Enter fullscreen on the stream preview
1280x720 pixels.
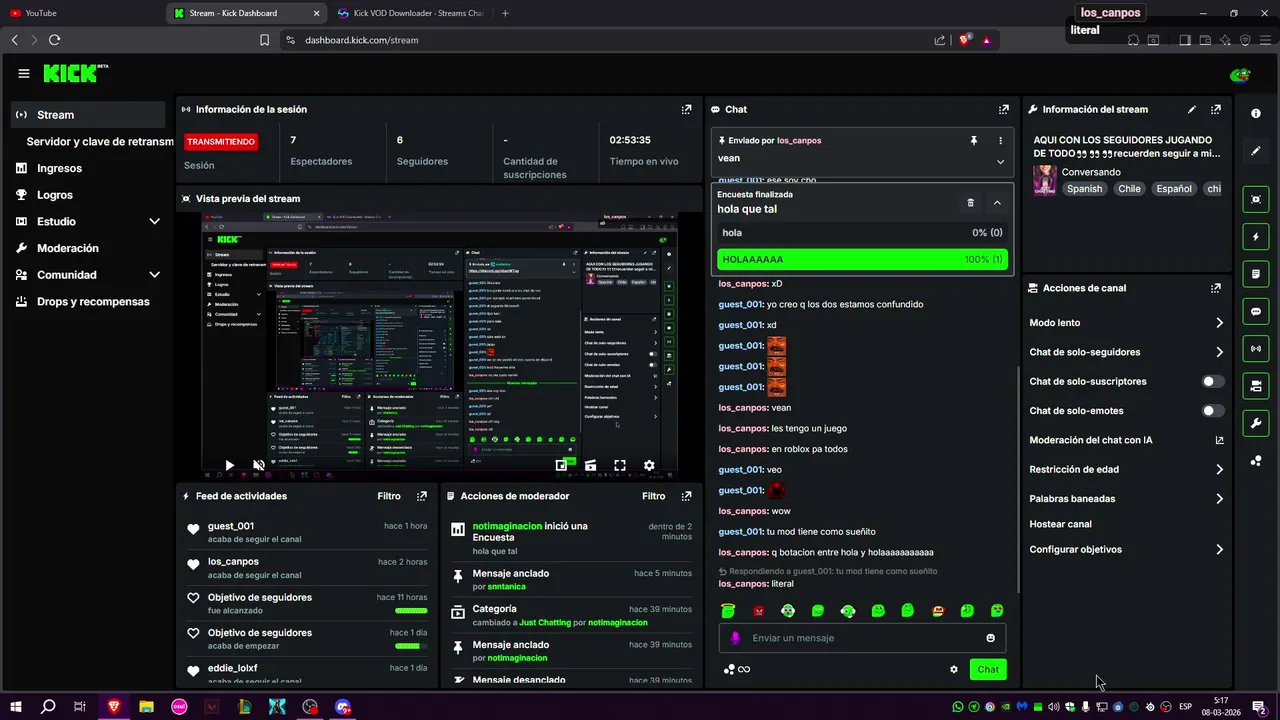[620, 465]
